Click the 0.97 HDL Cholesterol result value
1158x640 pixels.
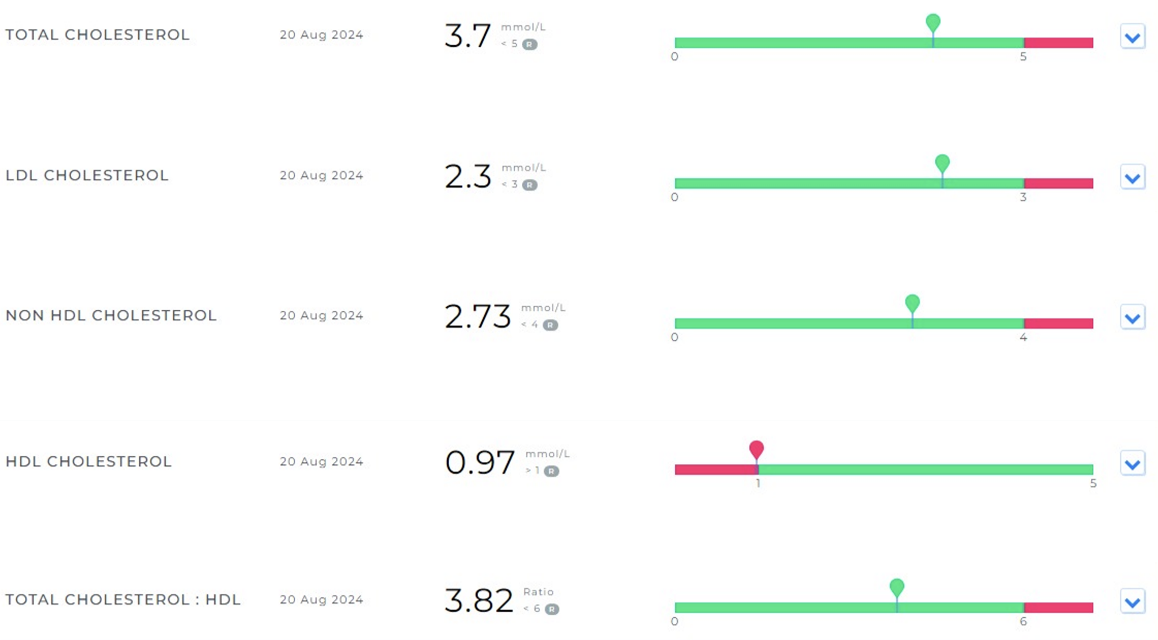480,463
